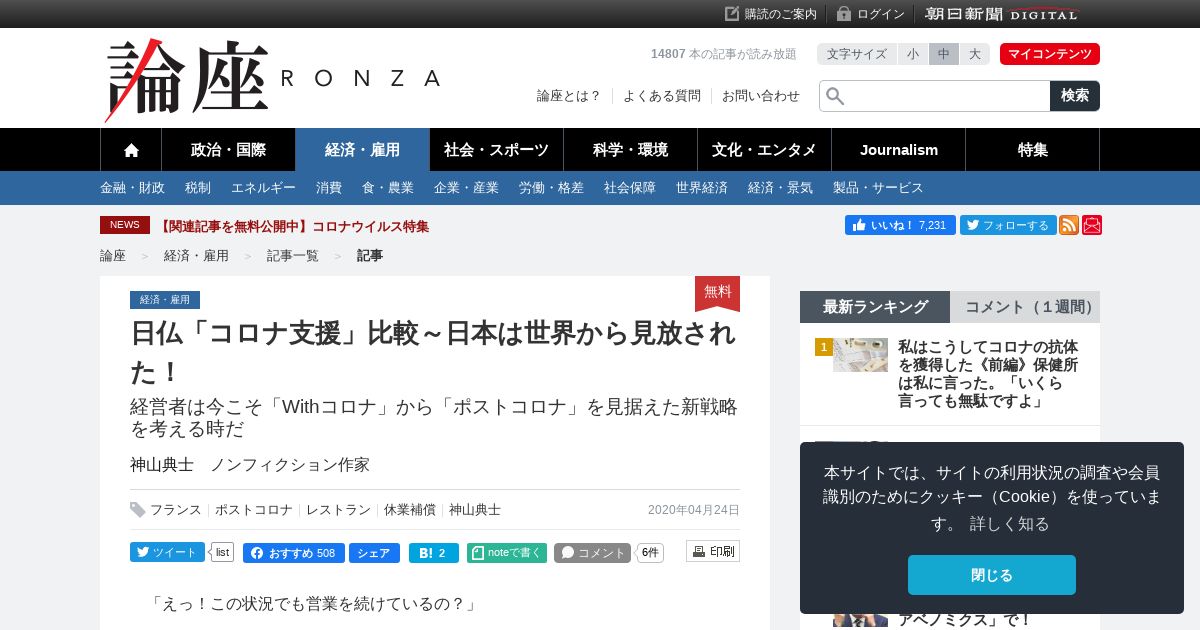This screenshot has width=1200, height=630.
Task: Open 特集 navigation menu
Action: (1033, 150)
